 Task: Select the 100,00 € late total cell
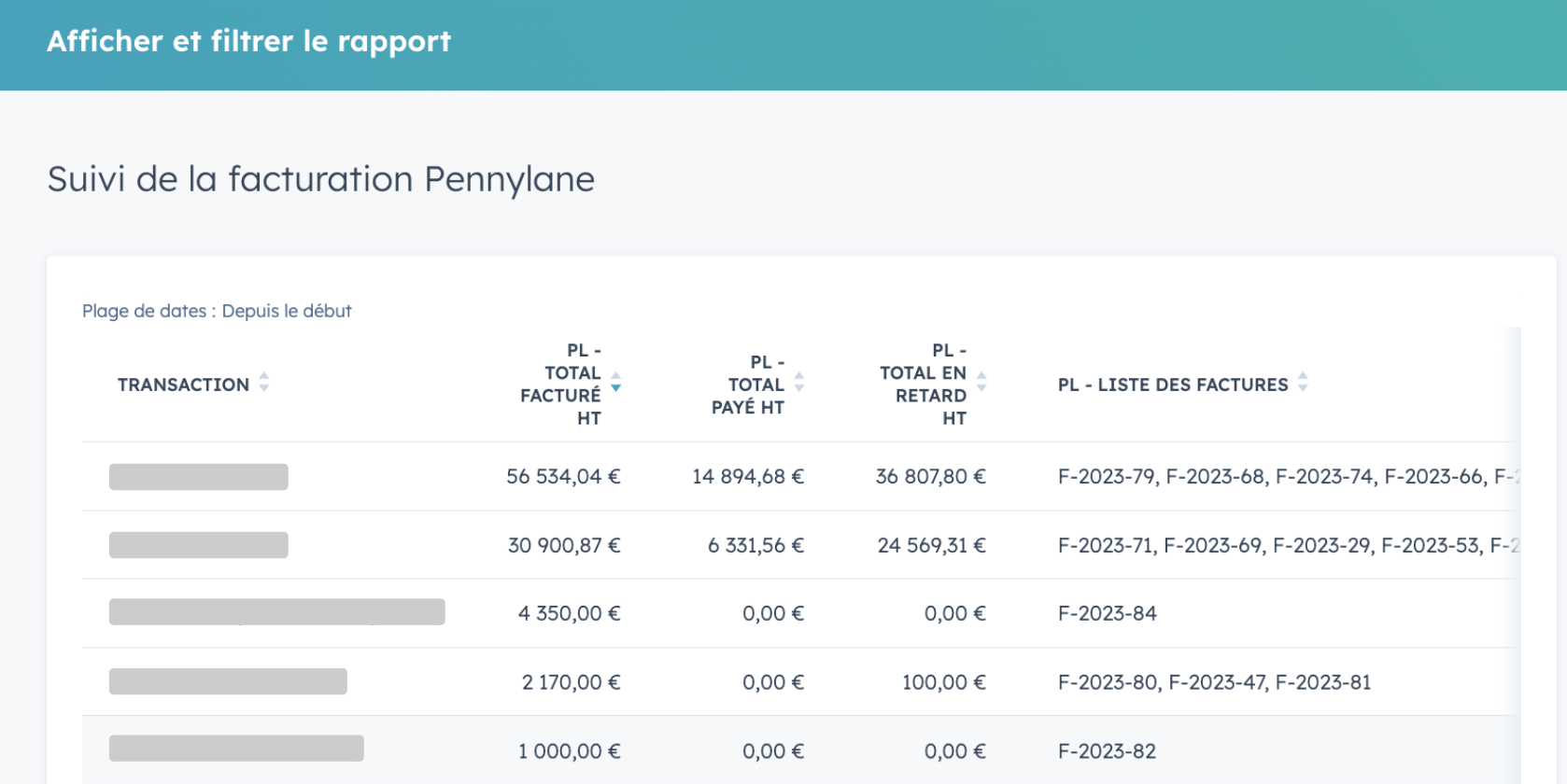(944, 682)
